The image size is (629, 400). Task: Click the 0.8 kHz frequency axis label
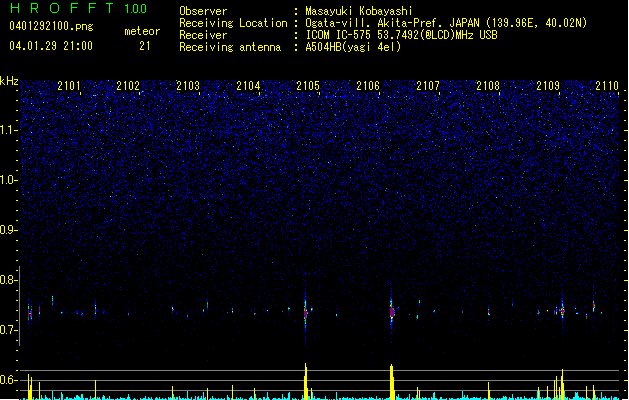[9, 280]
